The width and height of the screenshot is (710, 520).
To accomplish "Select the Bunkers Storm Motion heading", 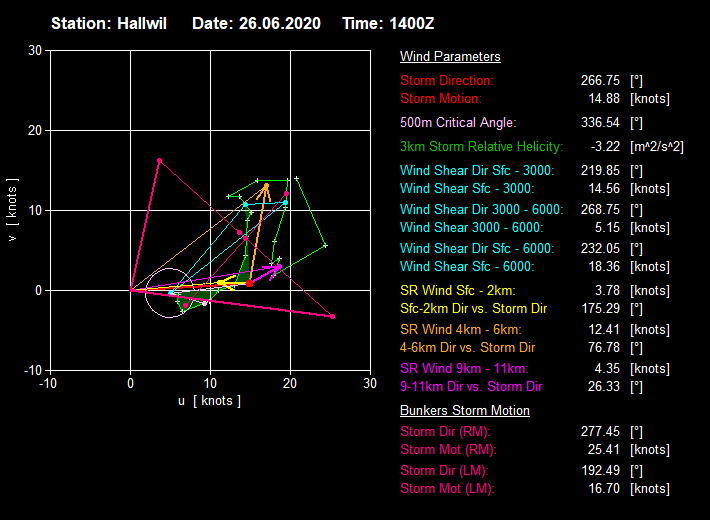I will 465,411.
